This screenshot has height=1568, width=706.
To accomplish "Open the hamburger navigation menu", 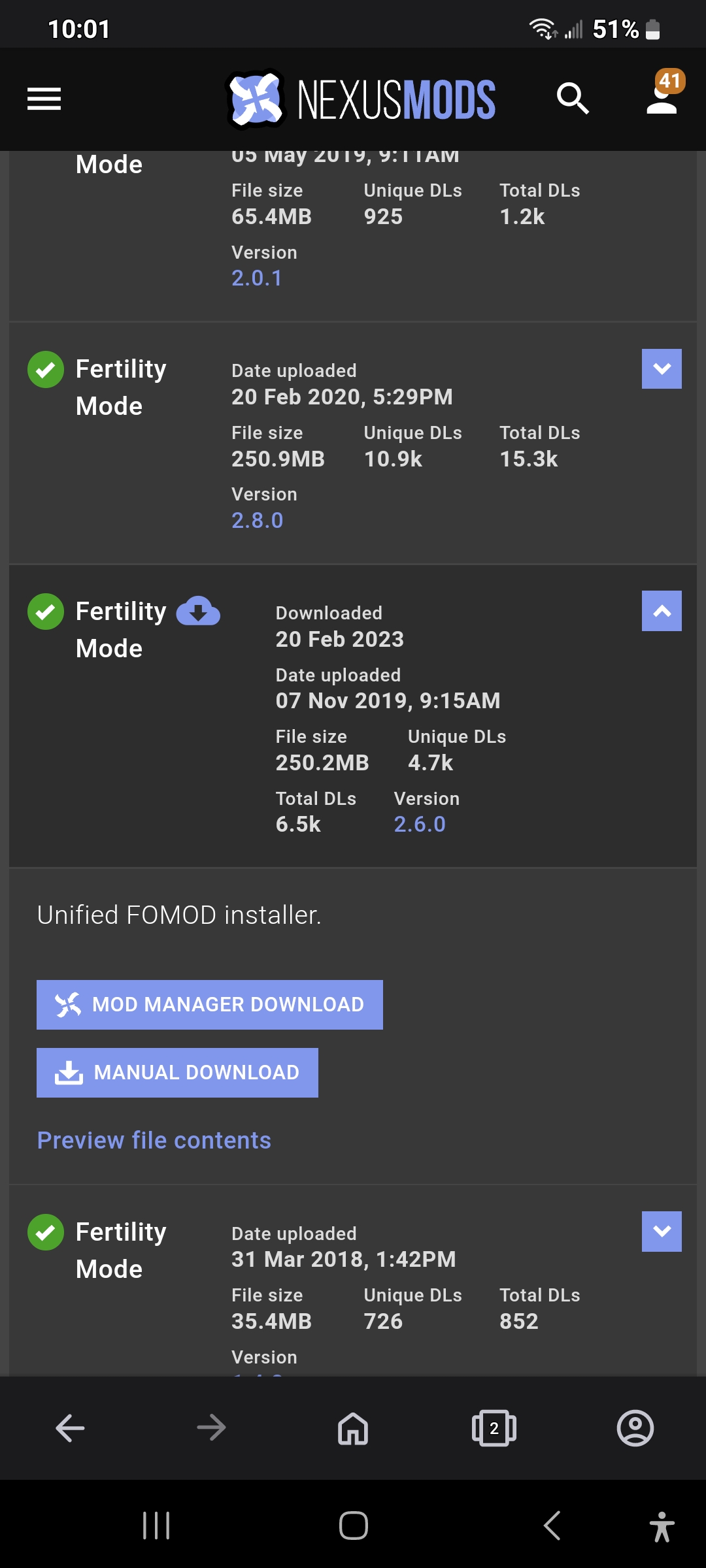I will coord(43,99).
